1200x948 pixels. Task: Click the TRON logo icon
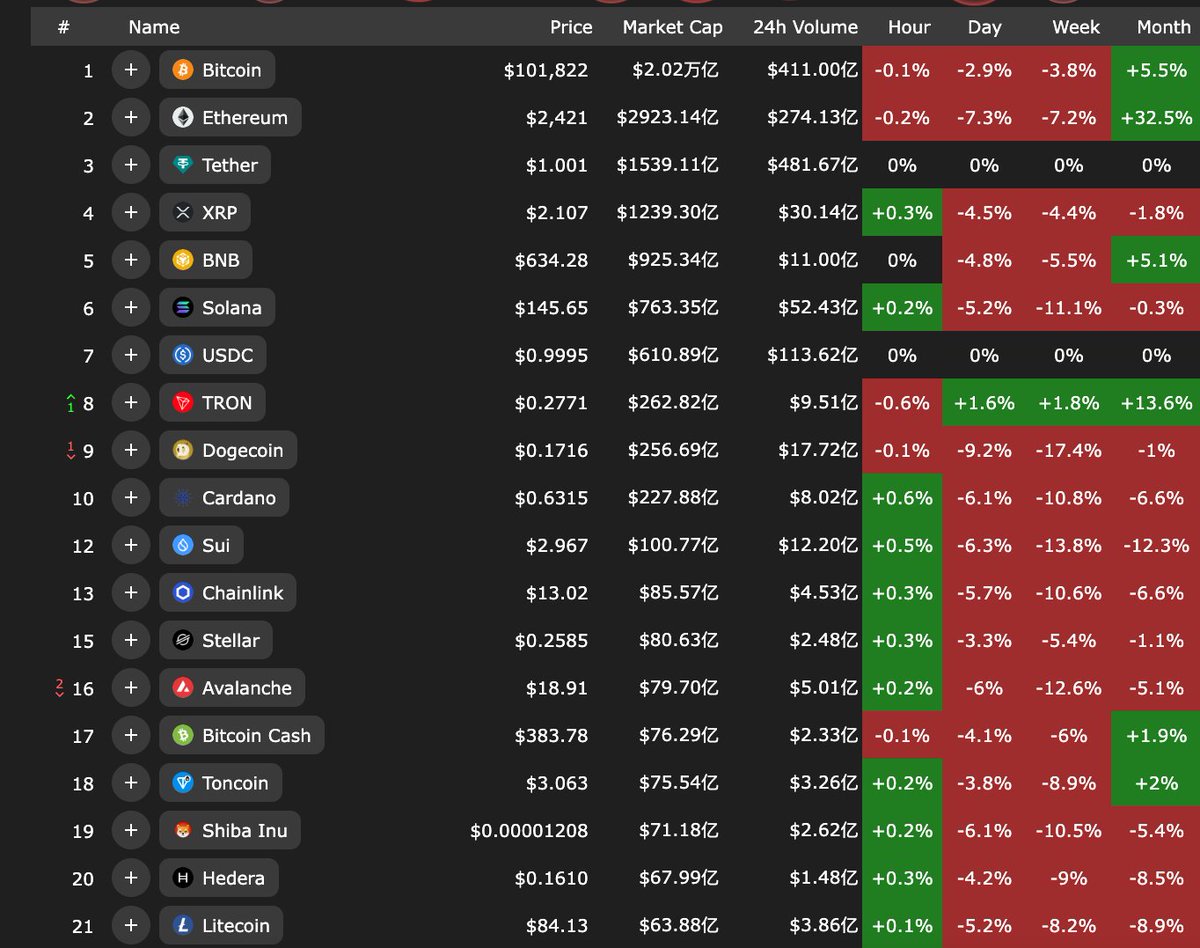(183, 403)
